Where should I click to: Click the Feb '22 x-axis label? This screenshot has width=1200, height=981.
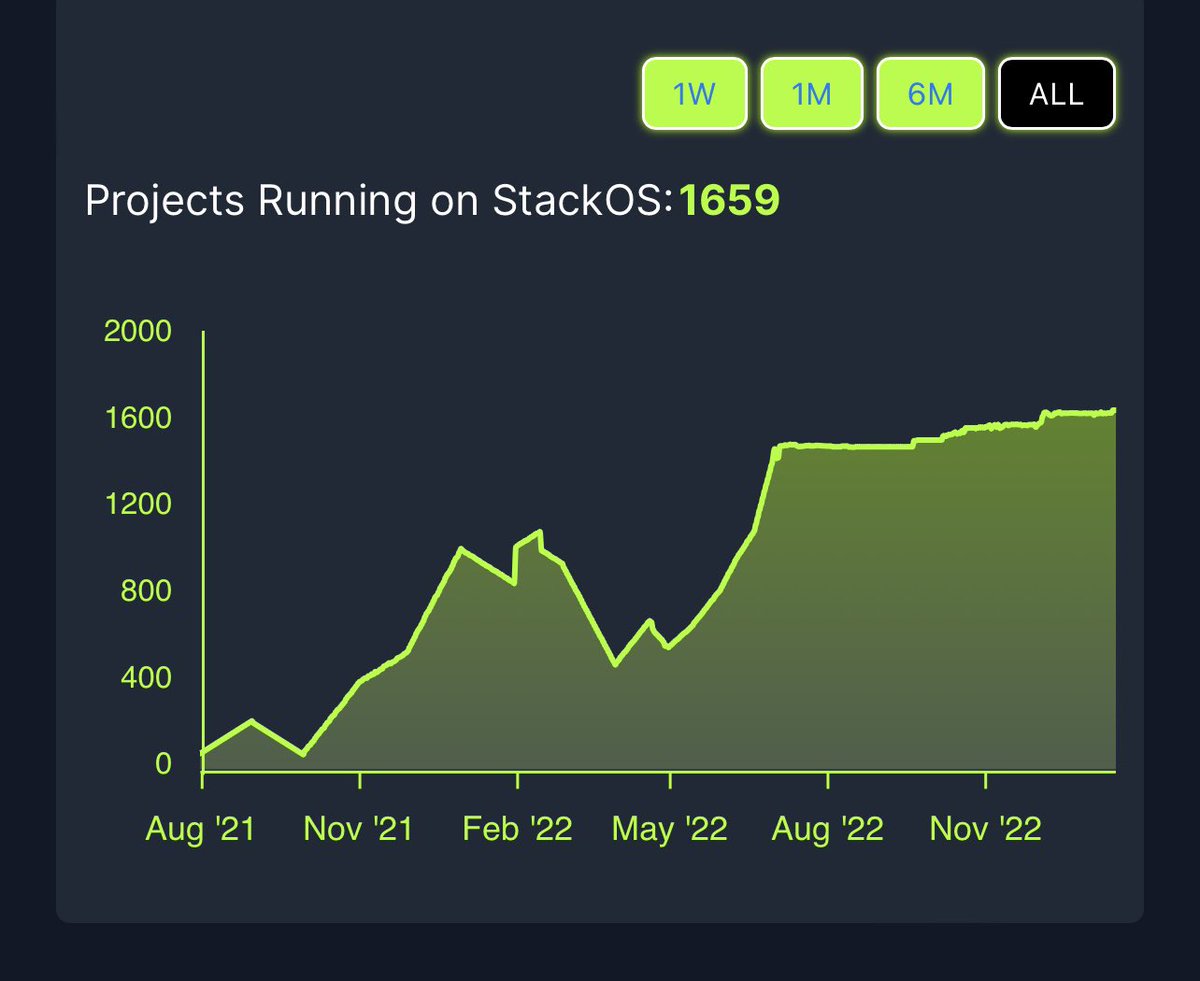pos(517,828)
